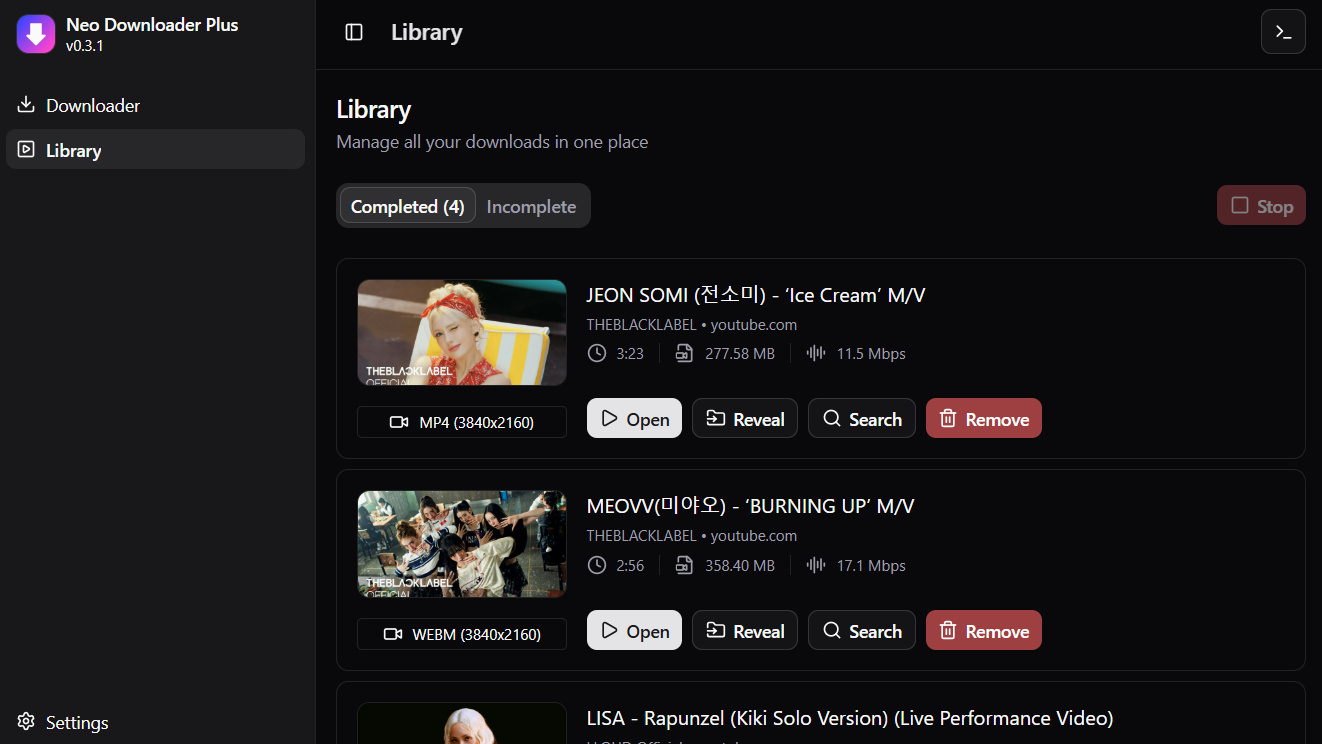Click the MEOVV BURNING UP thumbnail
Screen dimensions: 1322x744
point(462,544)
